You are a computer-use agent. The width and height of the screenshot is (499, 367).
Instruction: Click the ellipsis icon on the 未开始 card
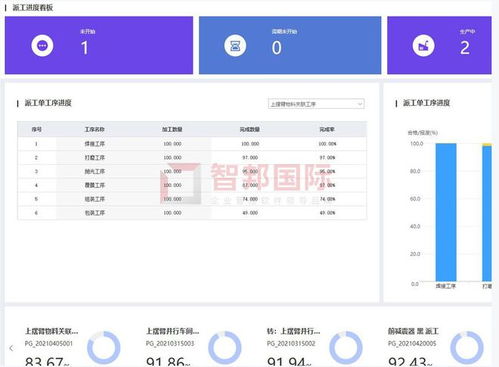42,45
